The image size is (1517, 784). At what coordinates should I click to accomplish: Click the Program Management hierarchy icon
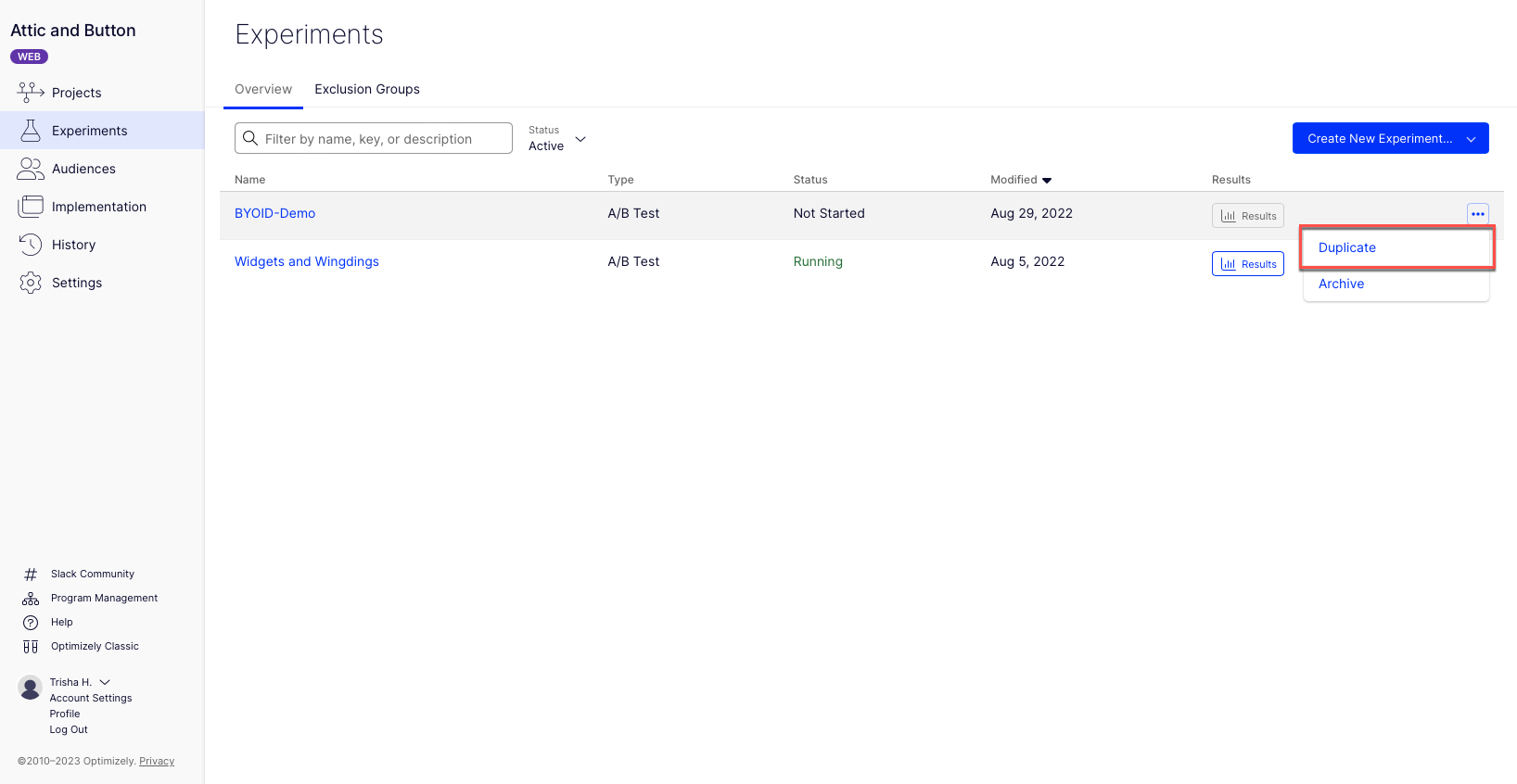click(x=31, y=599)
